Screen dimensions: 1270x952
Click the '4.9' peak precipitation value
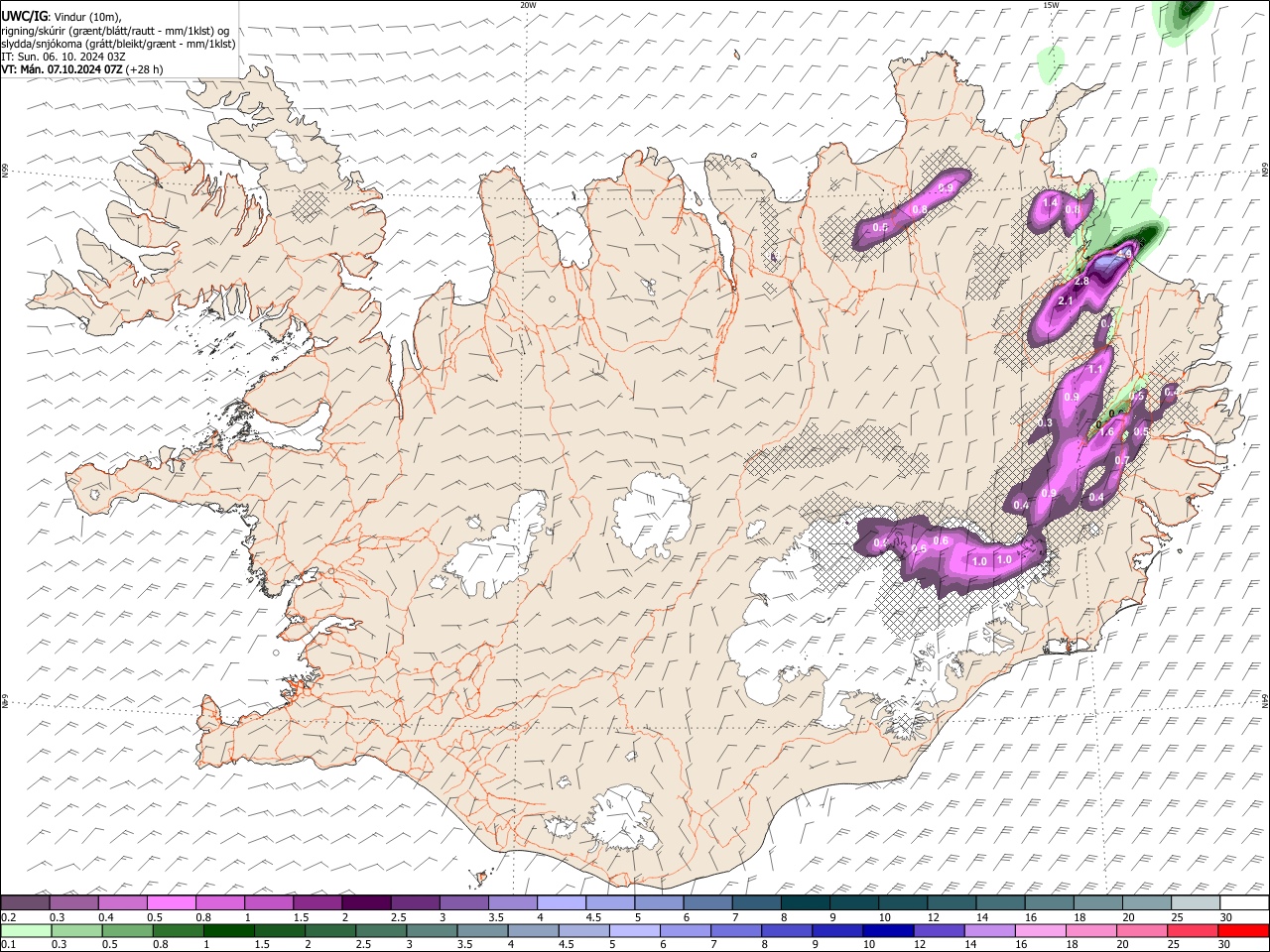point(1124,254)
